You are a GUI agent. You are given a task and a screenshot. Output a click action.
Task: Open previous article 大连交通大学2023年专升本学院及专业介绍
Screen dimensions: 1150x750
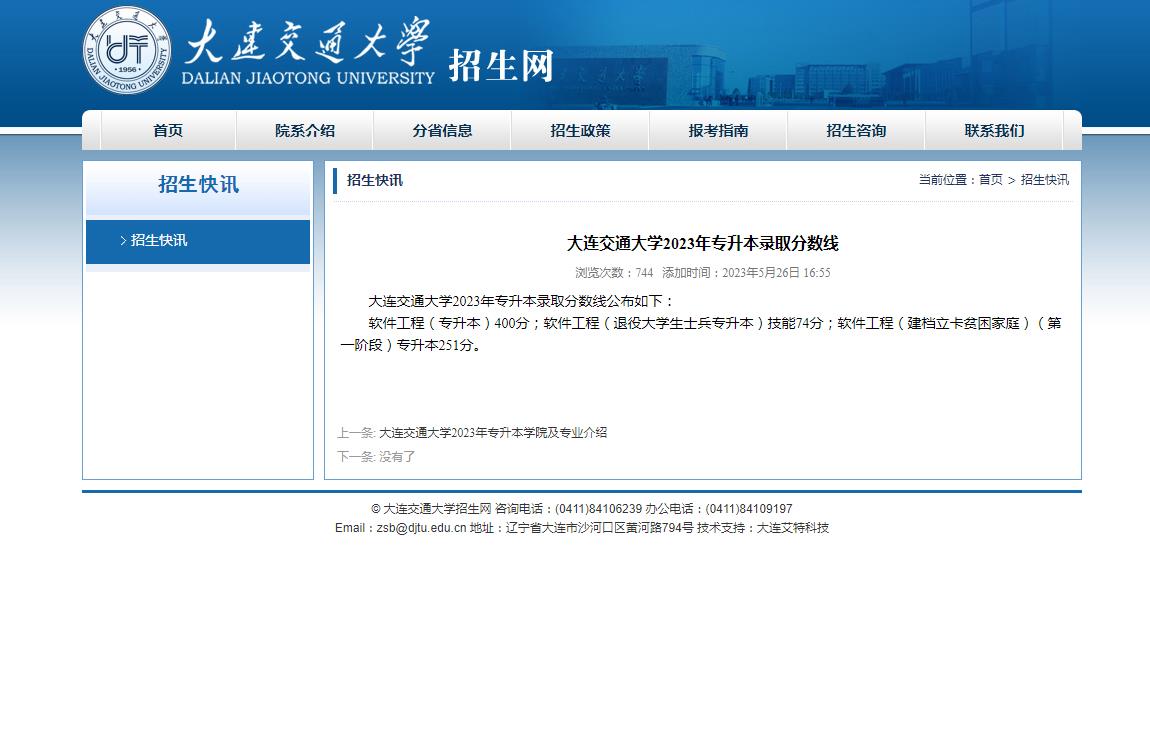click(493, 433)
